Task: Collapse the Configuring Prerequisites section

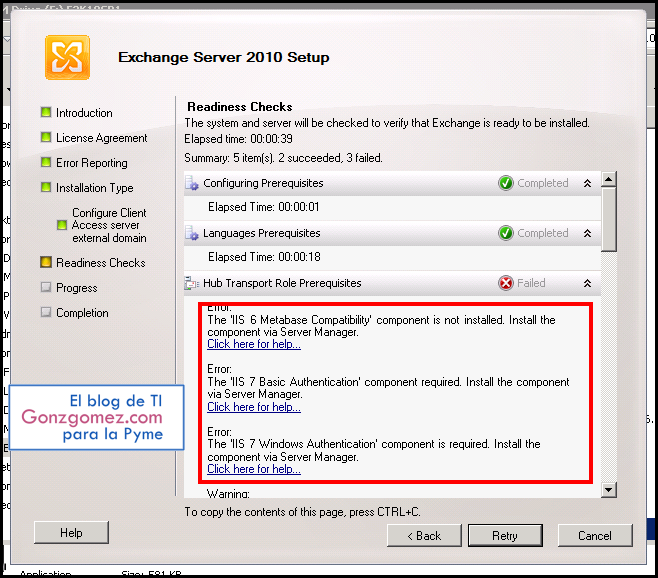Action: (588, 183)
